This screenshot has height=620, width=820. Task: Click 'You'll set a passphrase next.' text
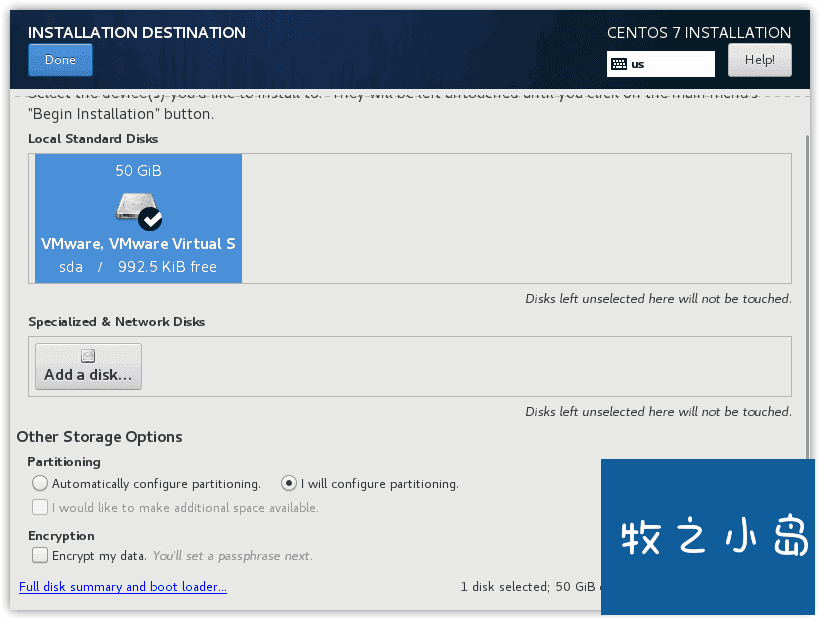coord(233,556)
